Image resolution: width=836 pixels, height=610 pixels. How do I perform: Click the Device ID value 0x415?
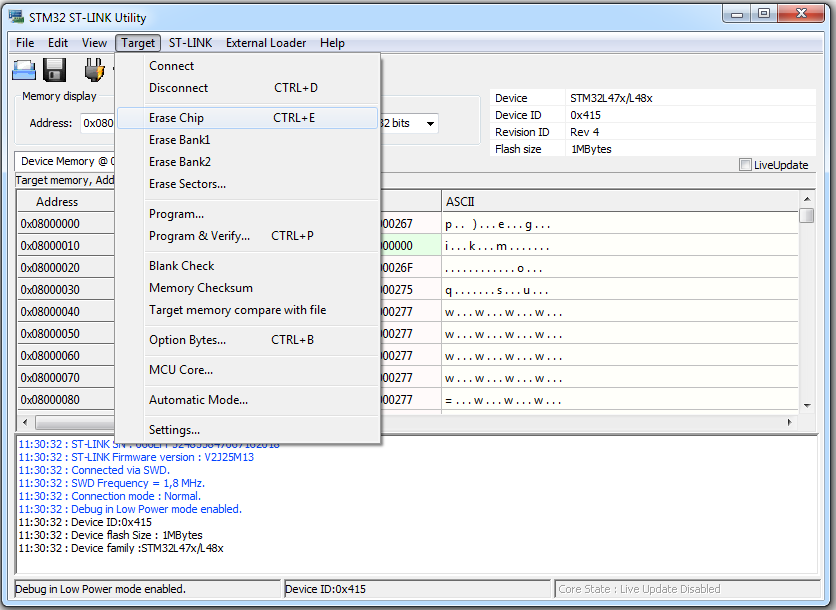pyautogui.click(x=585, y=115)
